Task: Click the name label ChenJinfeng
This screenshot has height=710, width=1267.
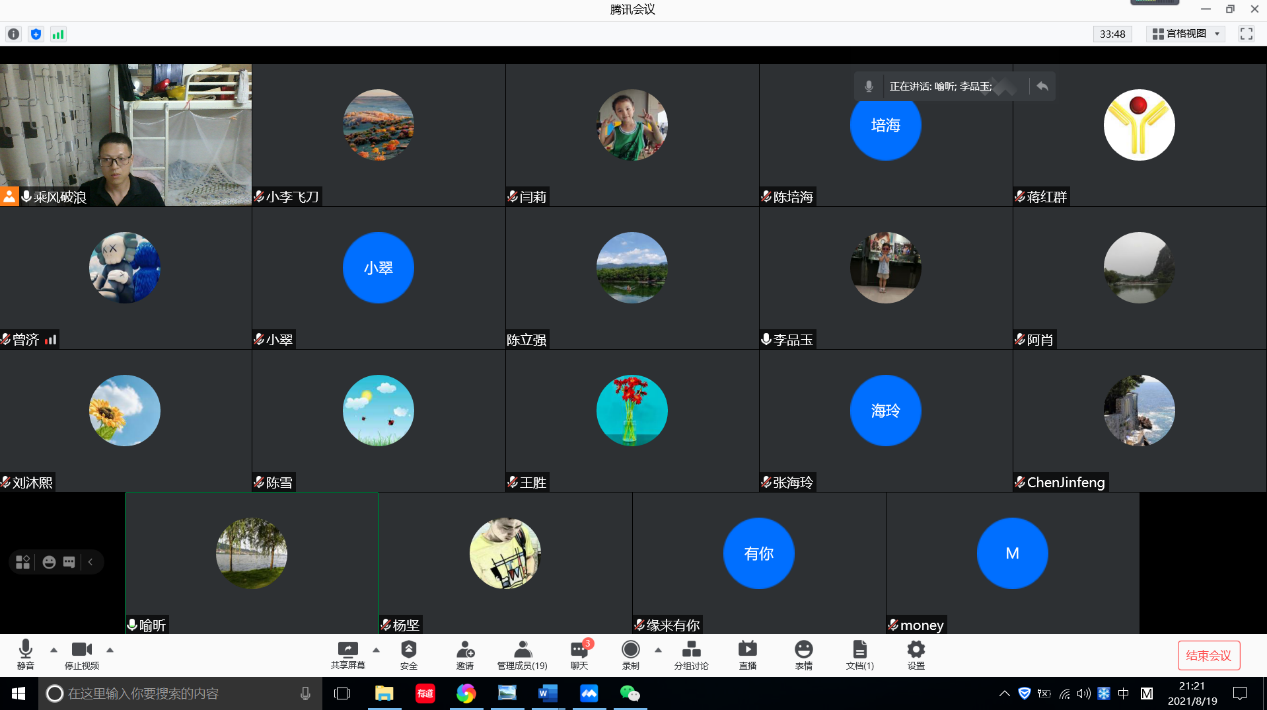Action: pos(1066,482)
